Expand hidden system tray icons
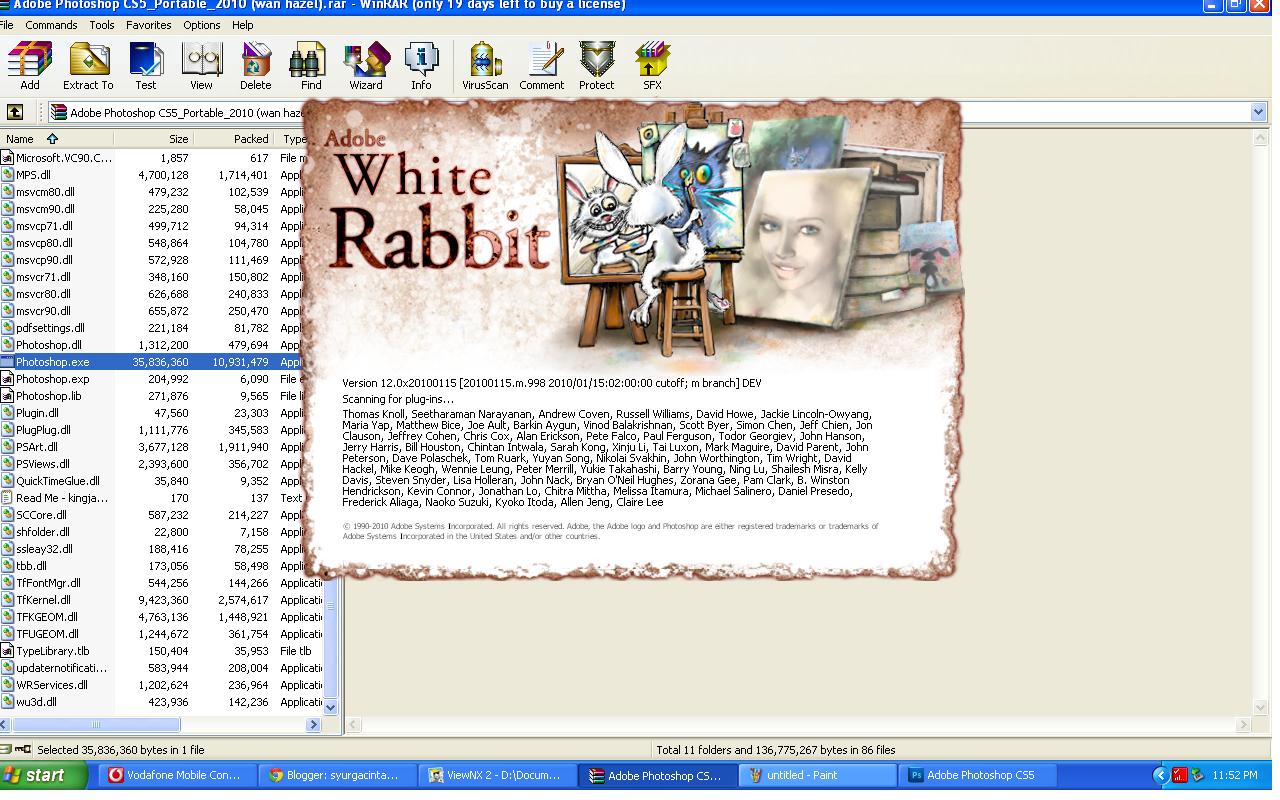 (x=1160, y=775)
